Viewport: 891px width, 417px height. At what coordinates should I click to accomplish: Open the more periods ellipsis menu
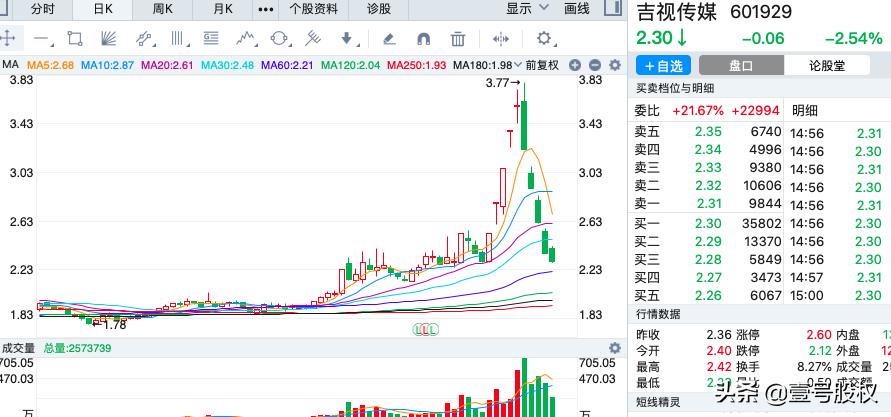[x=265, y=9]
